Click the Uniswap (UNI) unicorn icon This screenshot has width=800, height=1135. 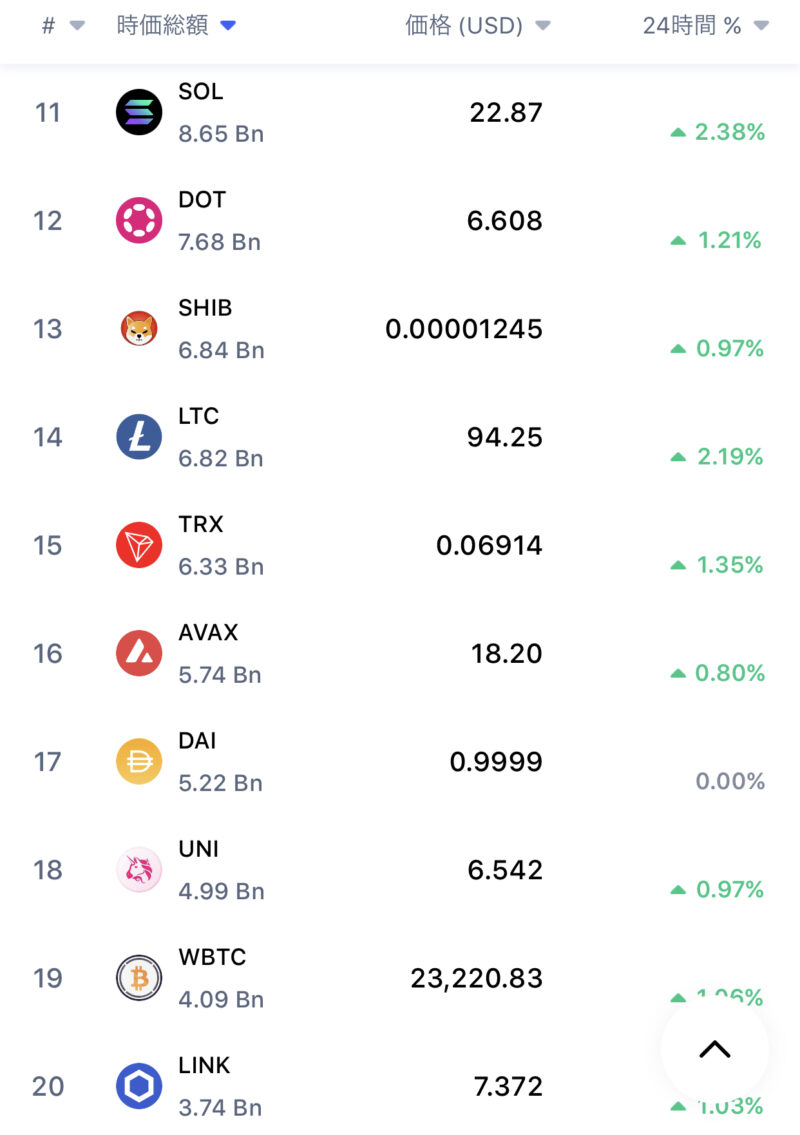pyautogui.click(x=139, y=870)
